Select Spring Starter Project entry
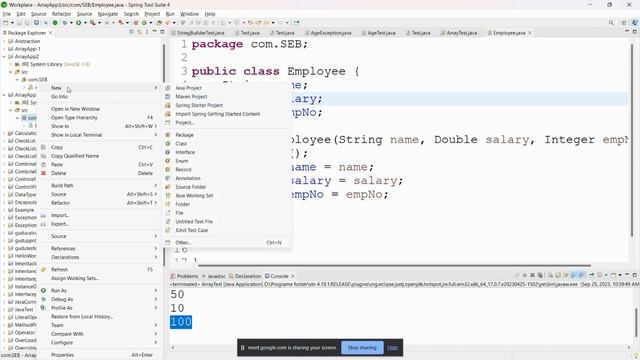 pos(199,105)
